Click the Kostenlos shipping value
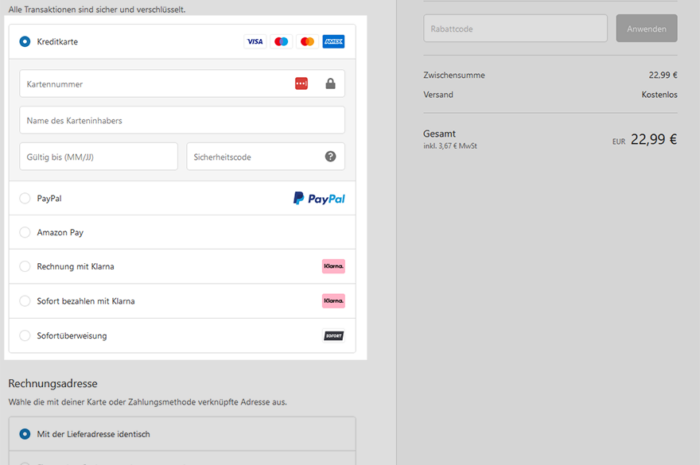 pyautogui.click(x=659, y=95)
